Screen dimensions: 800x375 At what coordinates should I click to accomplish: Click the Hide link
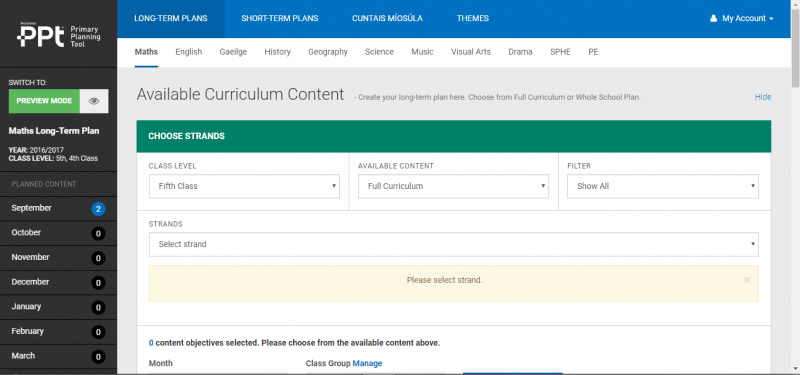coord(763,97)
